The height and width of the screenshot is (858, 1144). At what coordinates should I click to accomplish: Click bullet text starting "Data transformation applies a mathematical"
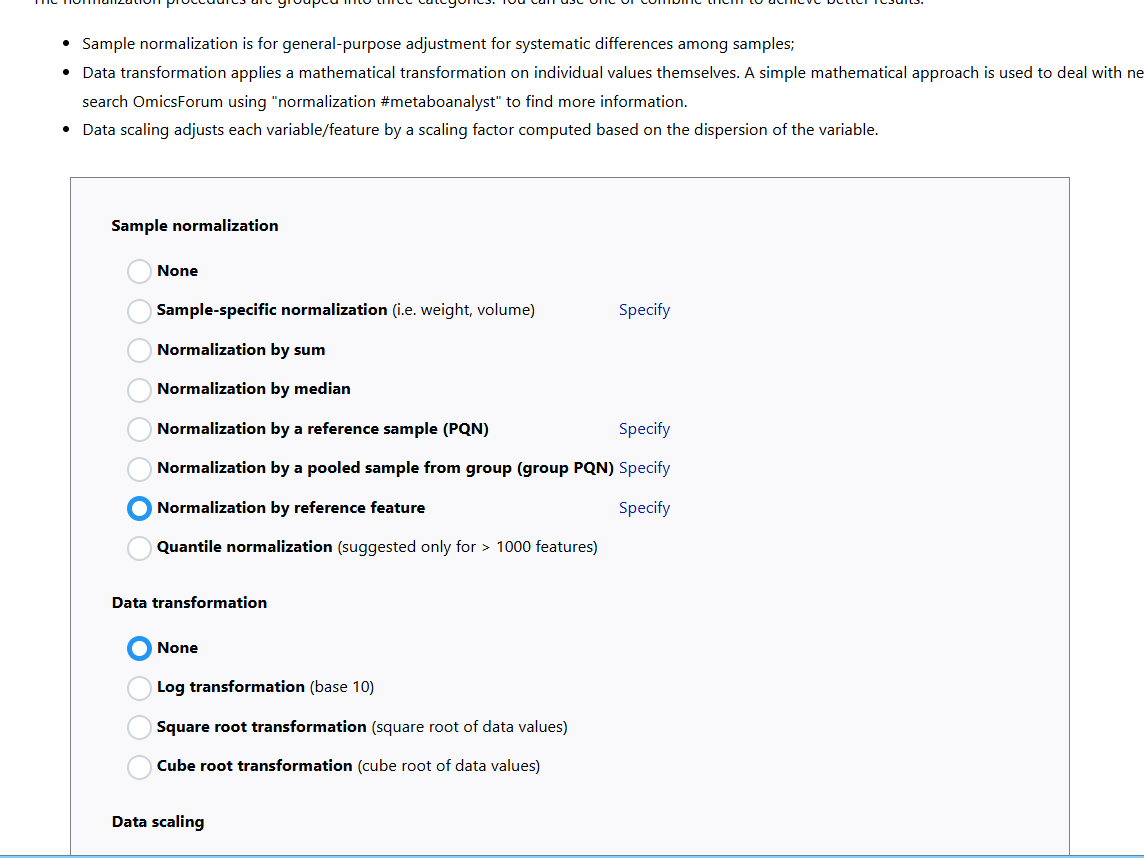tap(613, 73)
